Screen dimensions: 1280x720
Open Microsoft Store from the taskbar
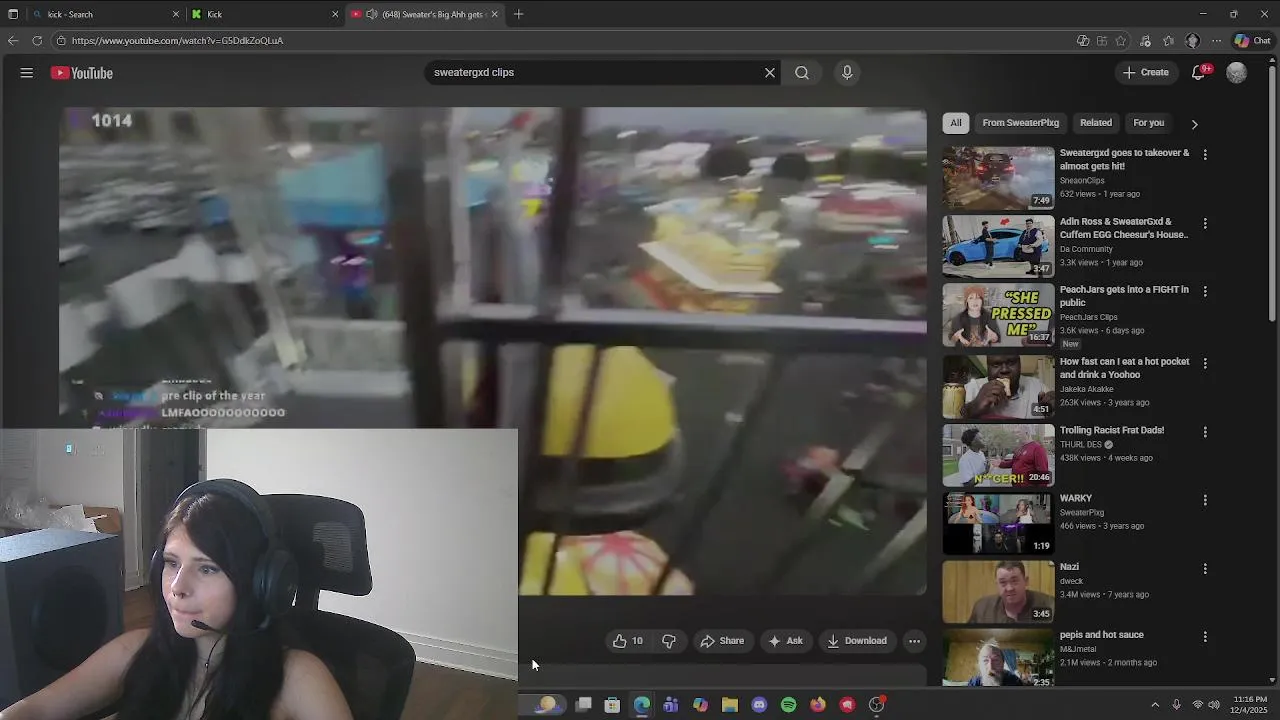612,705
